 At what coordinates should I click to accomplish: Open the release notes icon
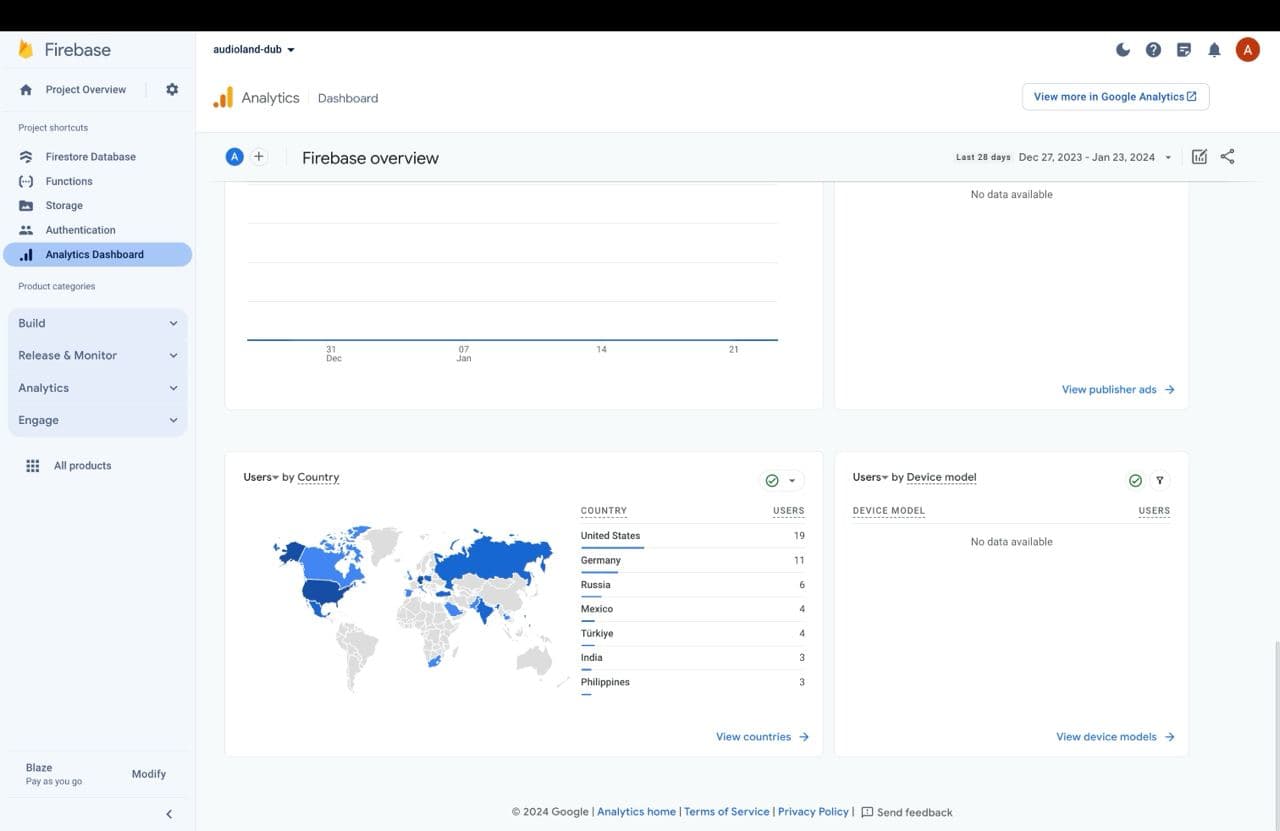(x=1184, y=49)
